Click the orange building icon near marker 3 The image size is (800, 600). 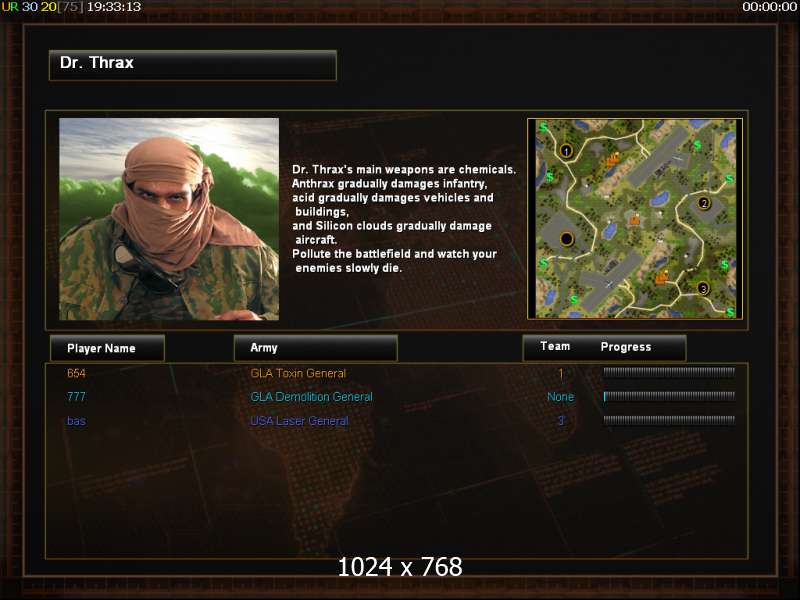coord(661,277)
